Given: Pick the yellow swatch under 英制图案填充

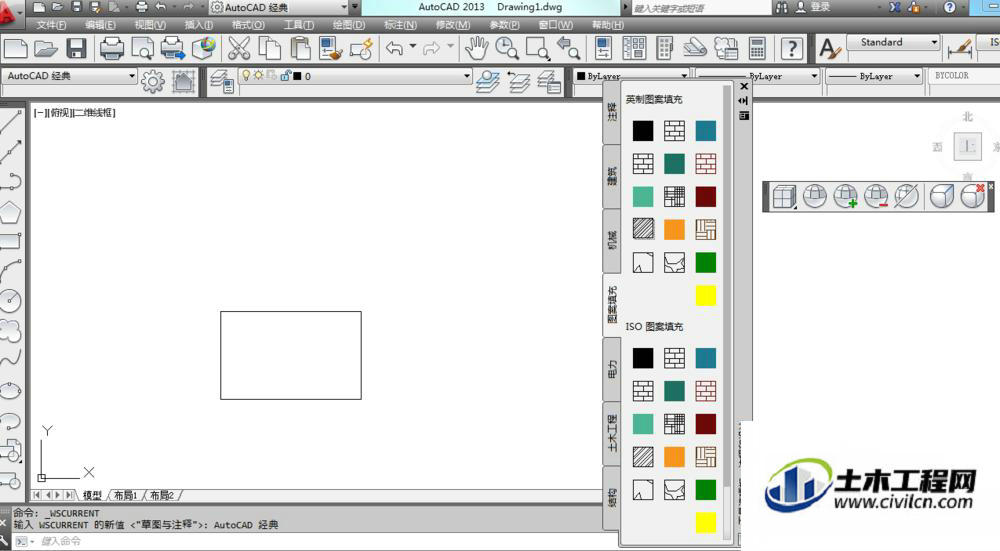Looking at the screenshot, I should tap(705, 295).
